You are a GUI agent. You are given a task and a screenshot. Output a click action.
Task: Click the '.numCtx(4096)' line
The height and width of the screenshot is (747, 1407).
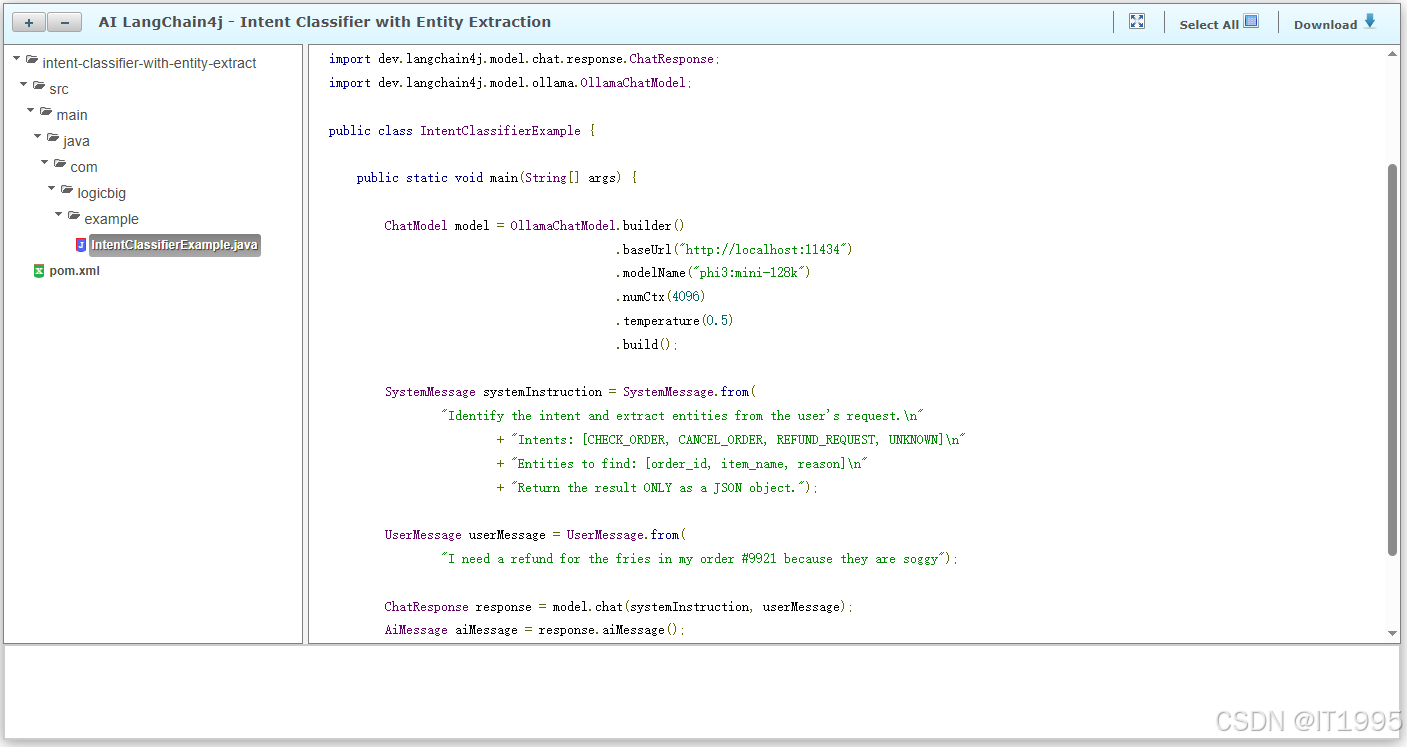point(662,297)
